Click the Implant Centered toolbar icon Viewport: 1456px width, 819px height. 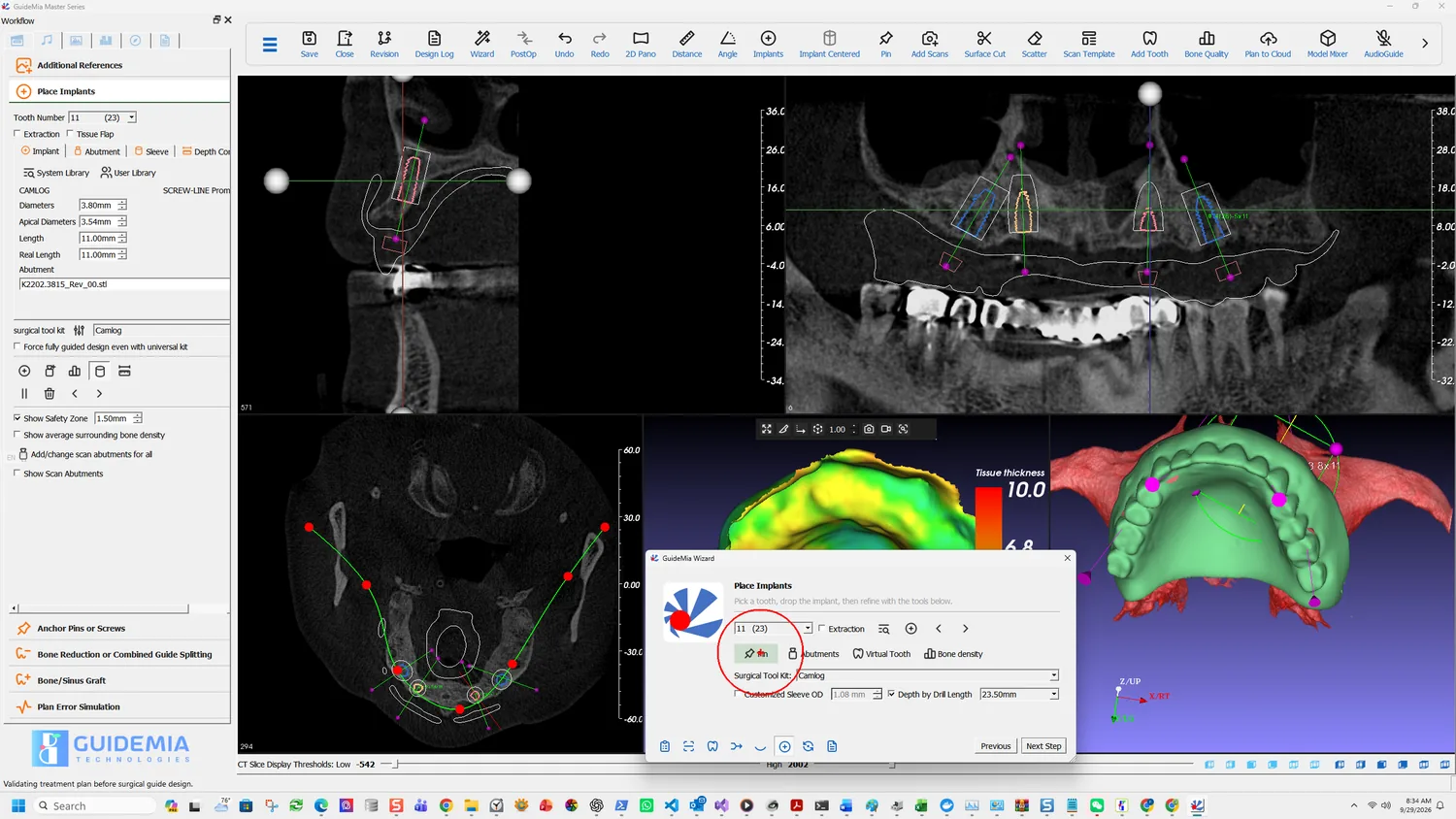click(x=830, y=44)
